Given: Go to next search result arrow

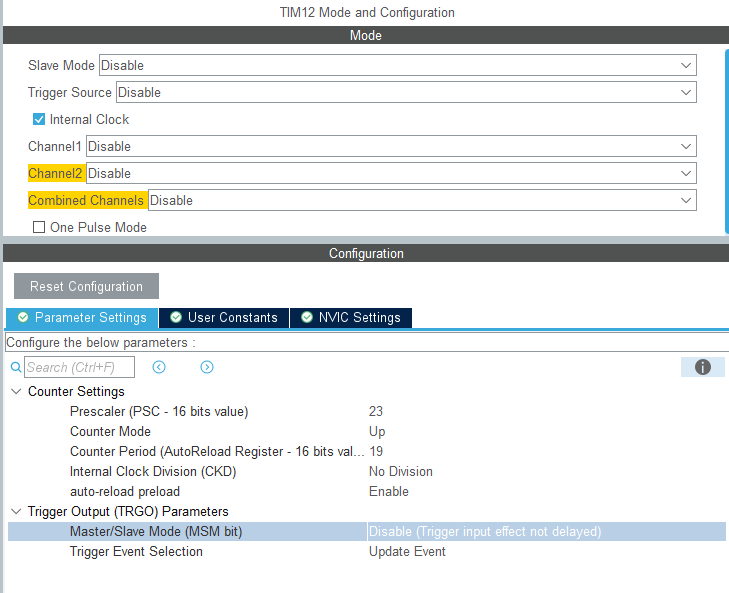Looking at the screenshot, I should [207, 367].
